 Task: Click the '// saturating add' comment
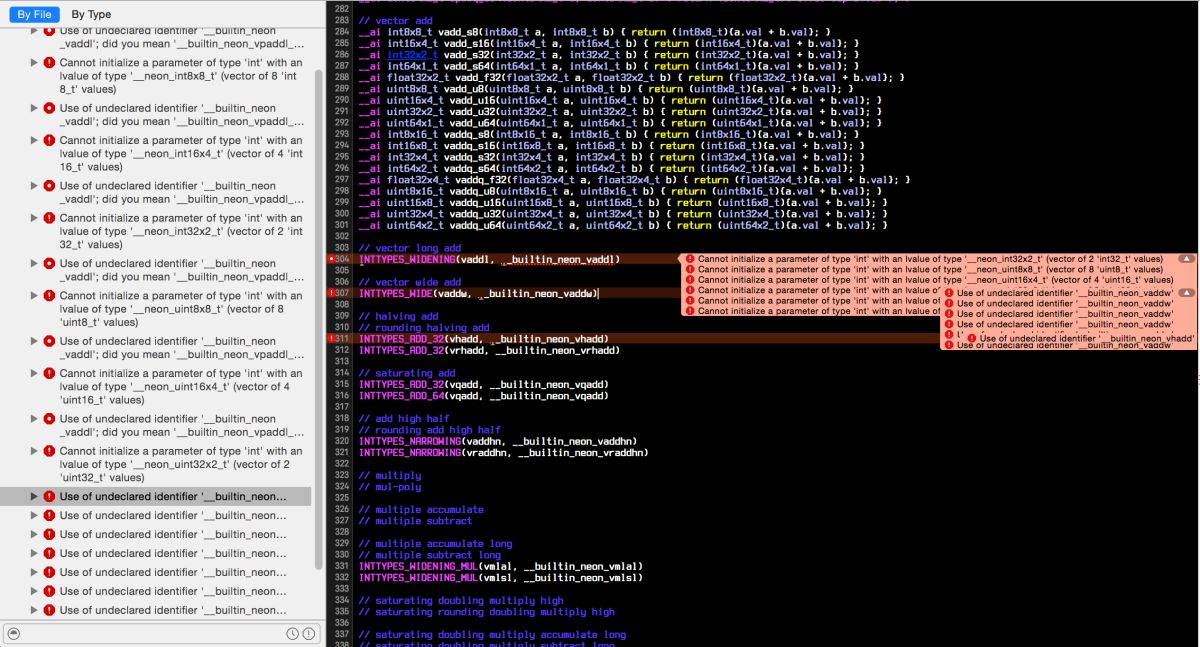(x=407, y=373)
